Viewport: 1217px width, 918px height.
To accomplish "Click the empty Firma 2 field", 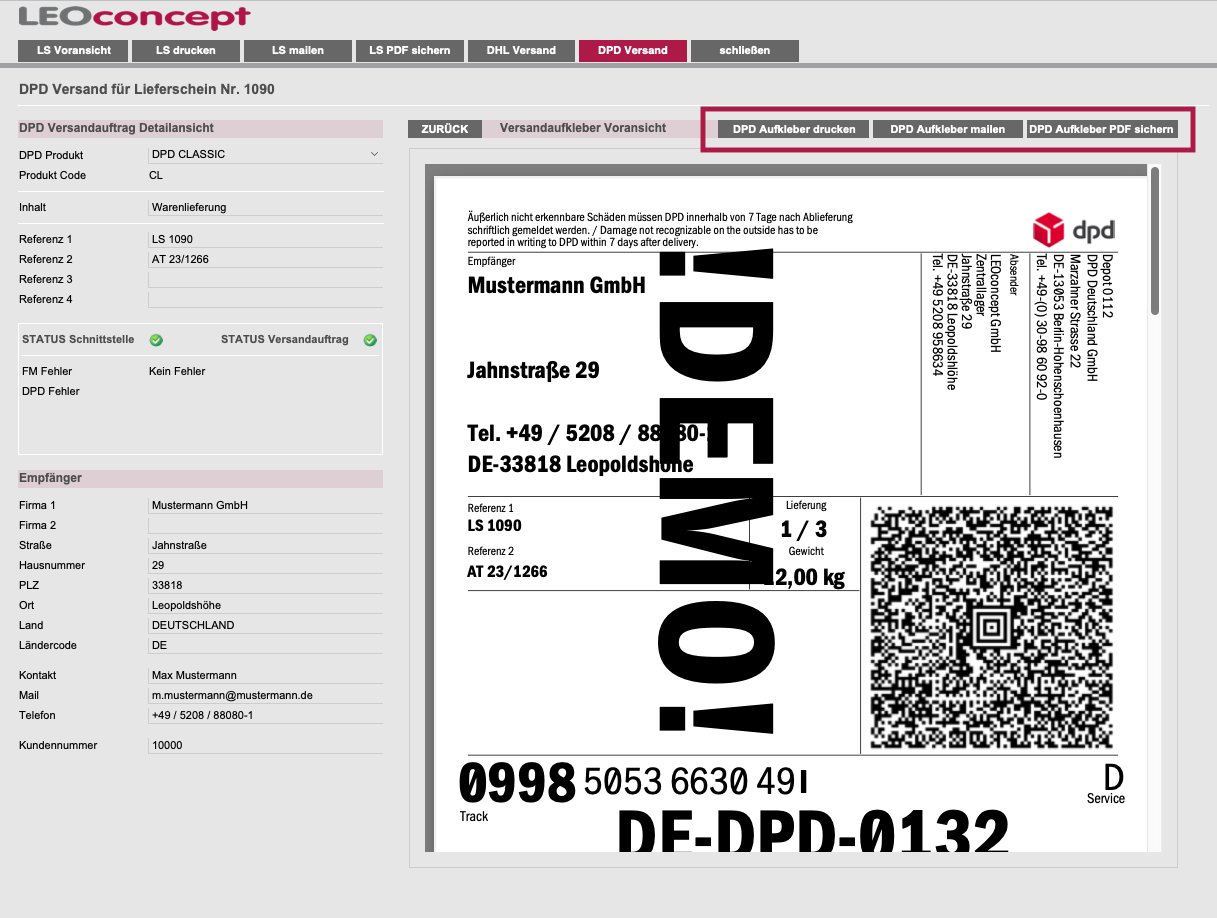I will click(265, 525).
